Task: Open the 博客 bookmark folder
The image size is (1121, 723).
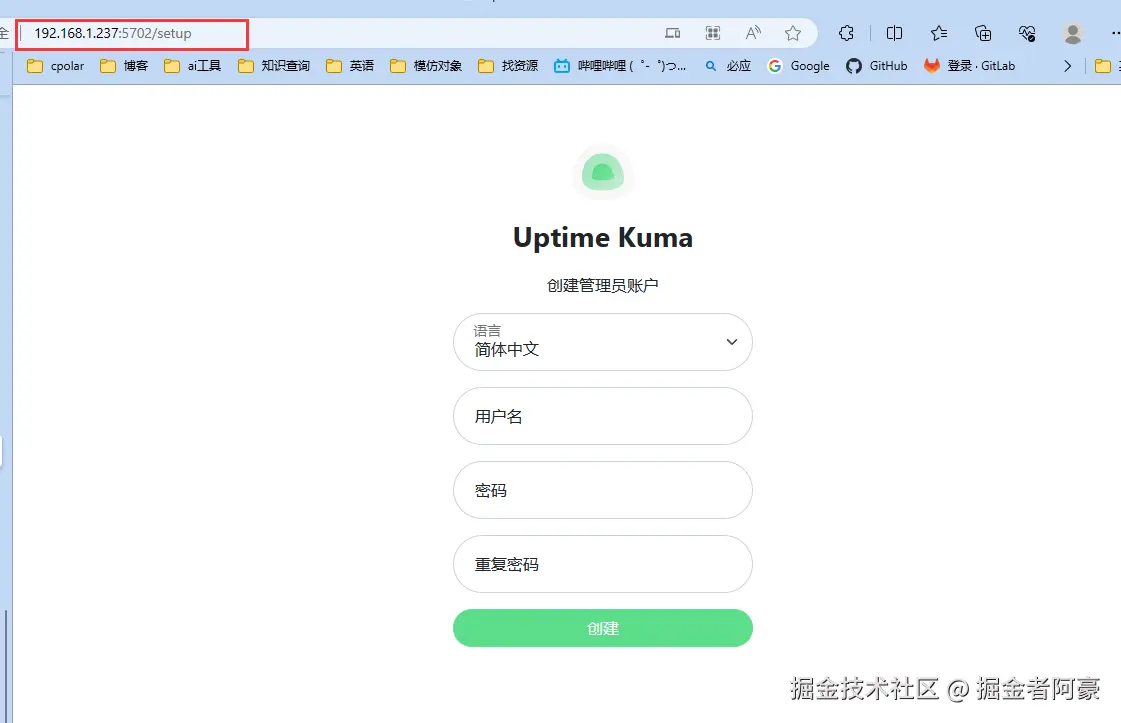Action: (124, 66)
